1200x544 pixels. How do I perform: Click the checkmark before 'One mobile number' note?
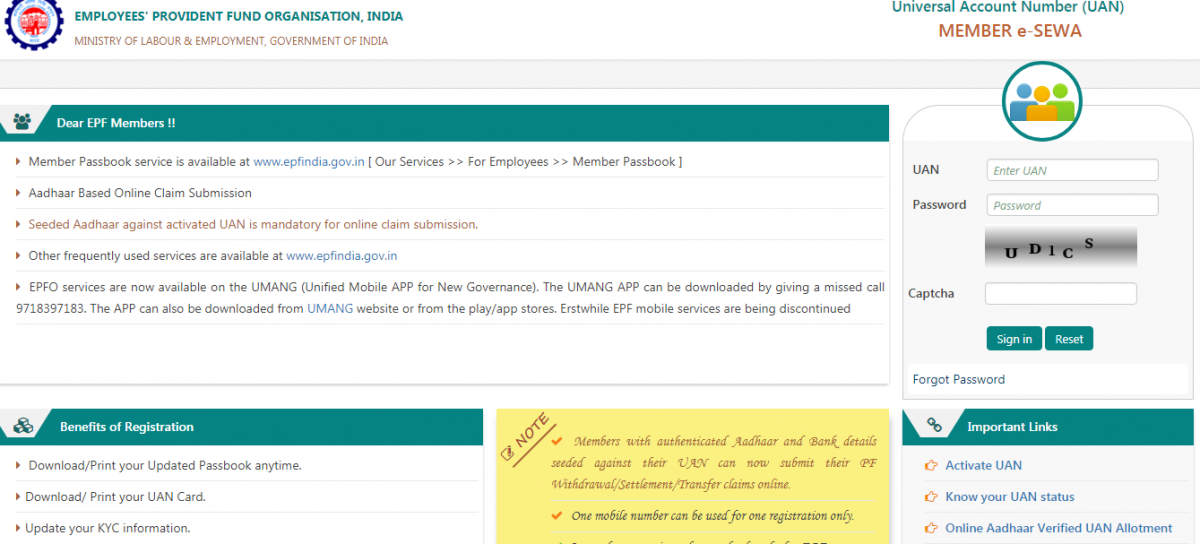click(x=556, y=516)
